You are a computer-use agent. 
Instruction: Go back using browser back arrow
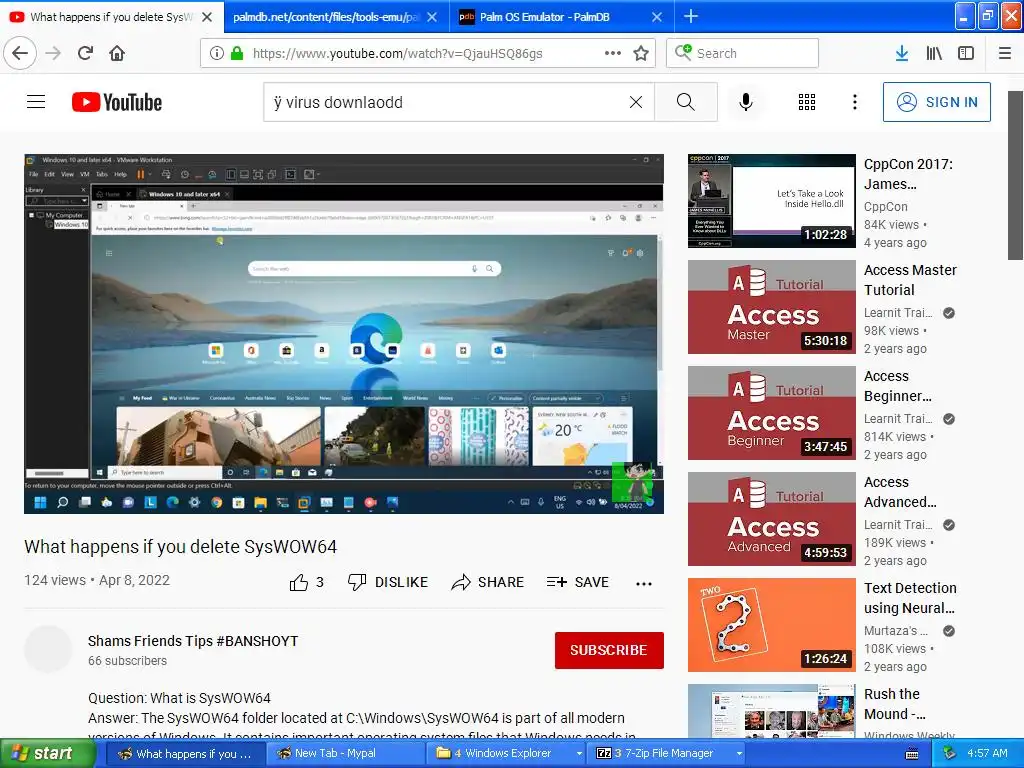(x=20, y=53)
